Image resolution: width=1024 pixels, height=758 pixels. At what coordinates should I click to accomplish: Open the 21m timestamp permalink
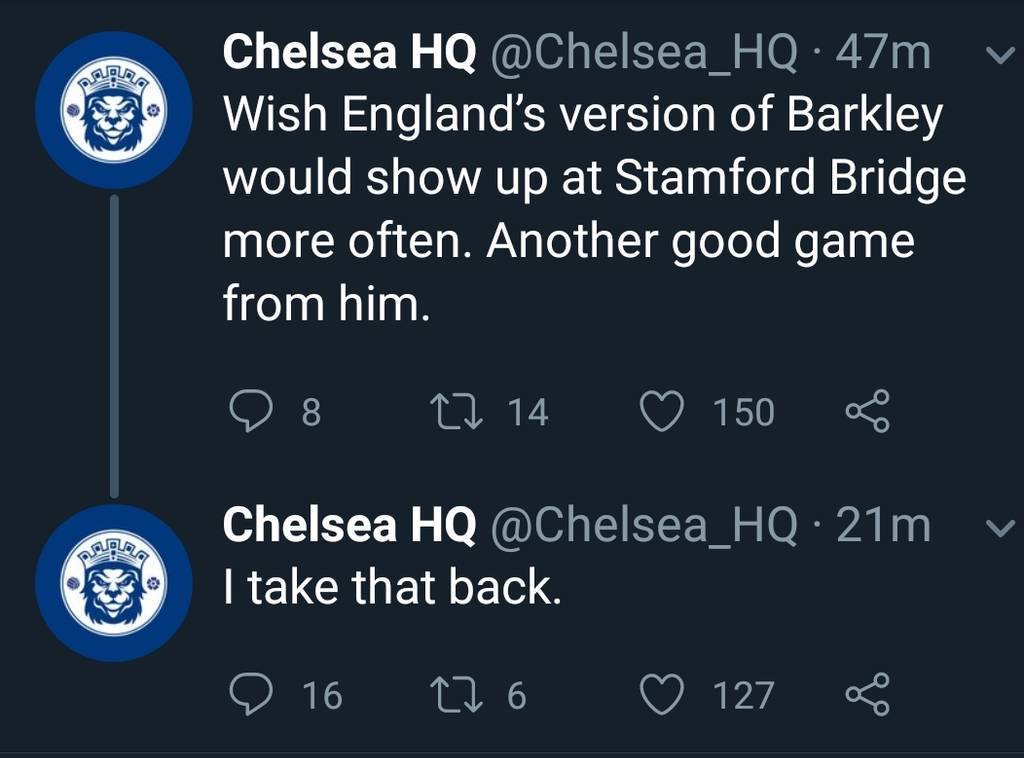click(883, 525)
